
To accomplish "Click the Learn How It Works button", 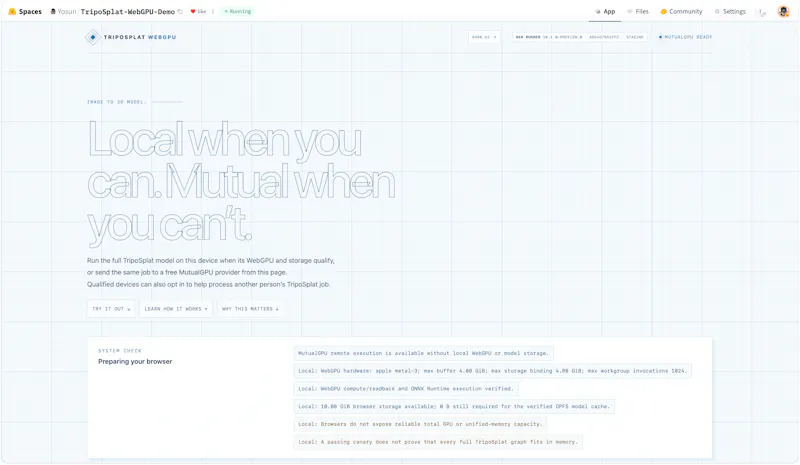I will [x=176, y=309].
